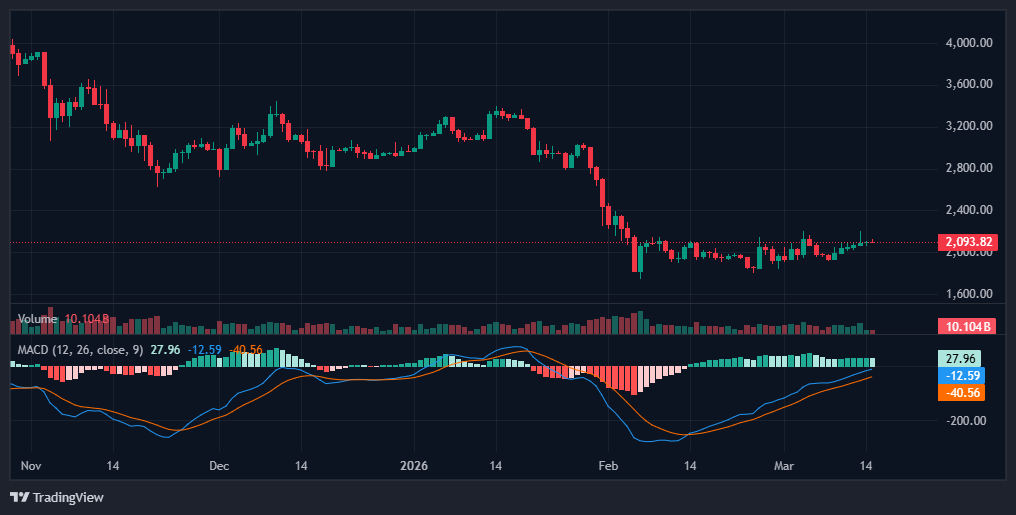Click the red 10.104B value in Volume legend
1016x515 pixels.
[87, 319]
